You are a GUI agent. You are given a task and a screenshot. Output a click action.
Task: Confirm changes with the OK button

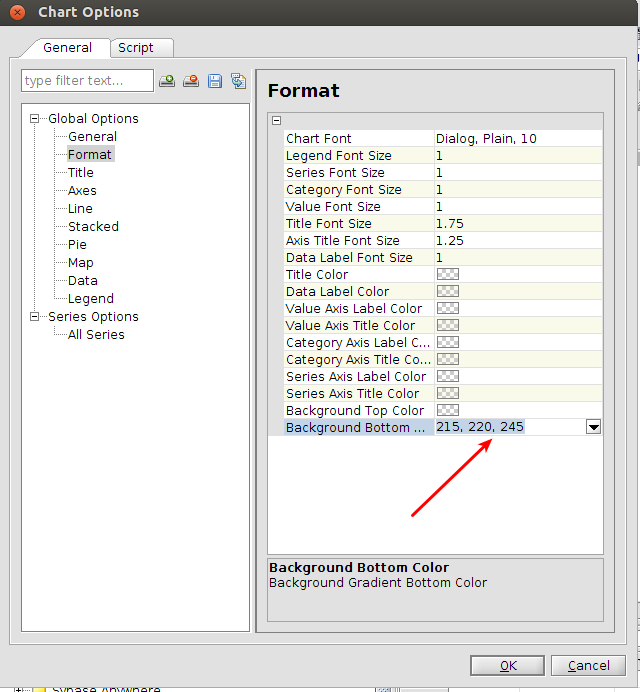(x=508, y=665)
